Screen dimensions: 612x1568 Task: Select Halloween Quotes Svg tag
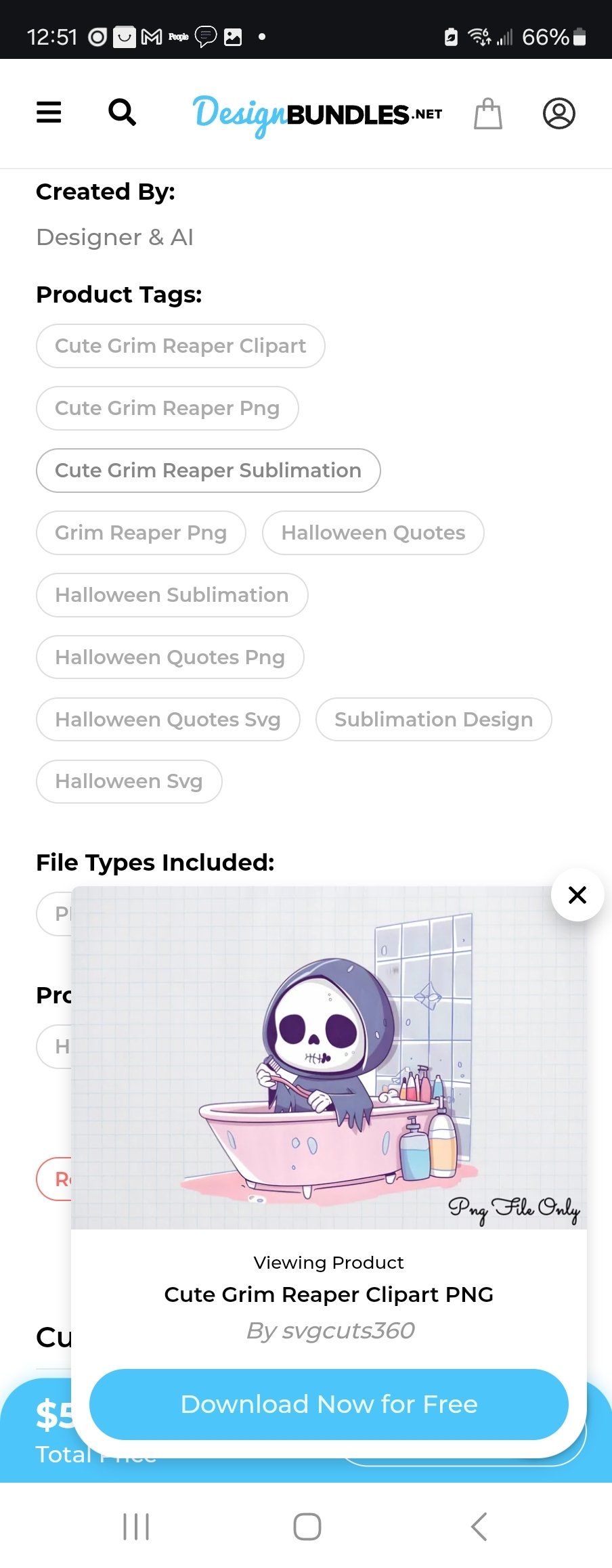point(168,719)
